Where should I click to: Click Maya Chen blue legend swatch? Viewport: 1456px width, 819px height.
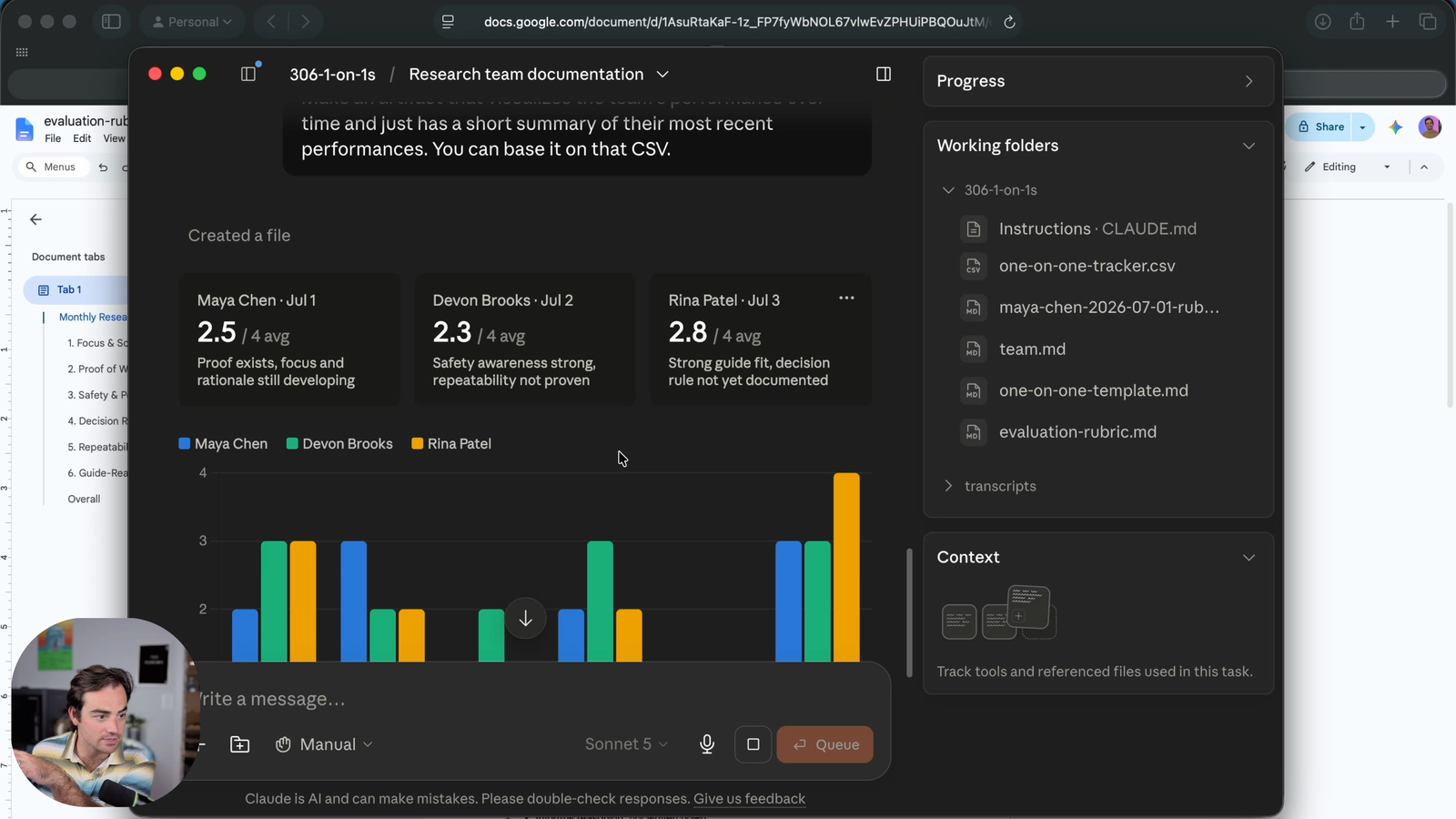[x=185, y=444]
